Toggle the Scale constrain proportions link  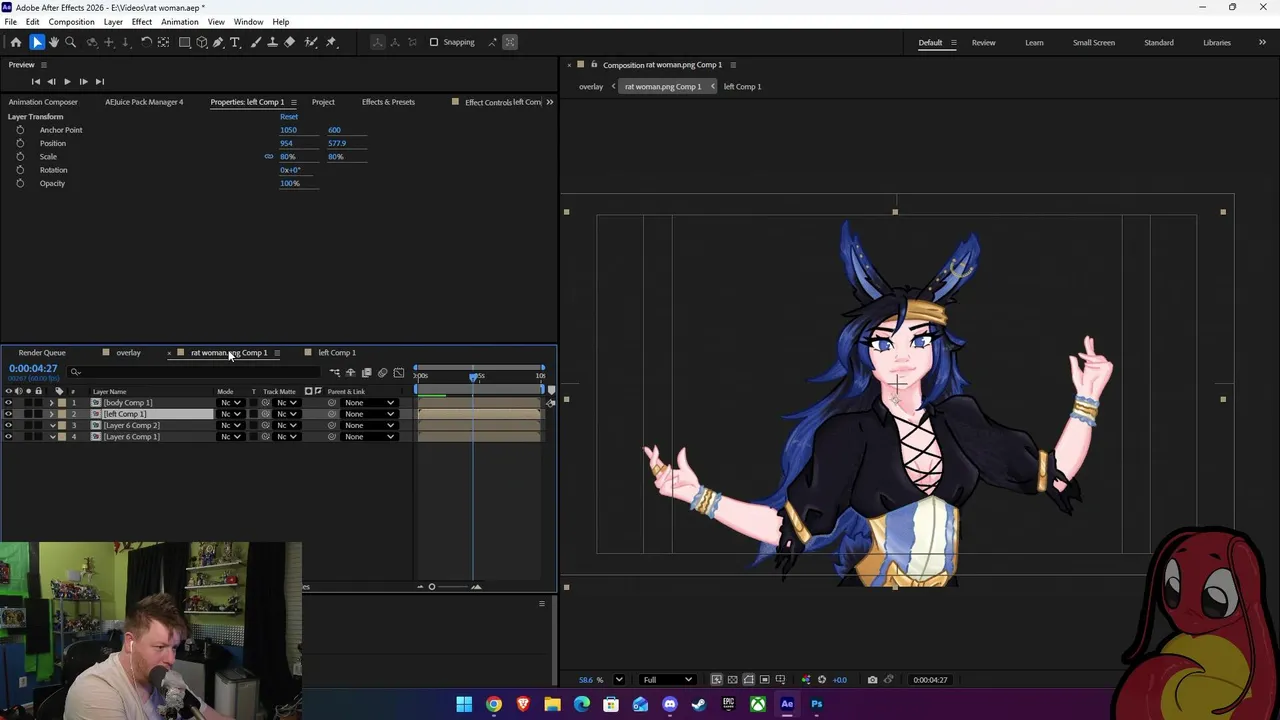click(268, 156)
